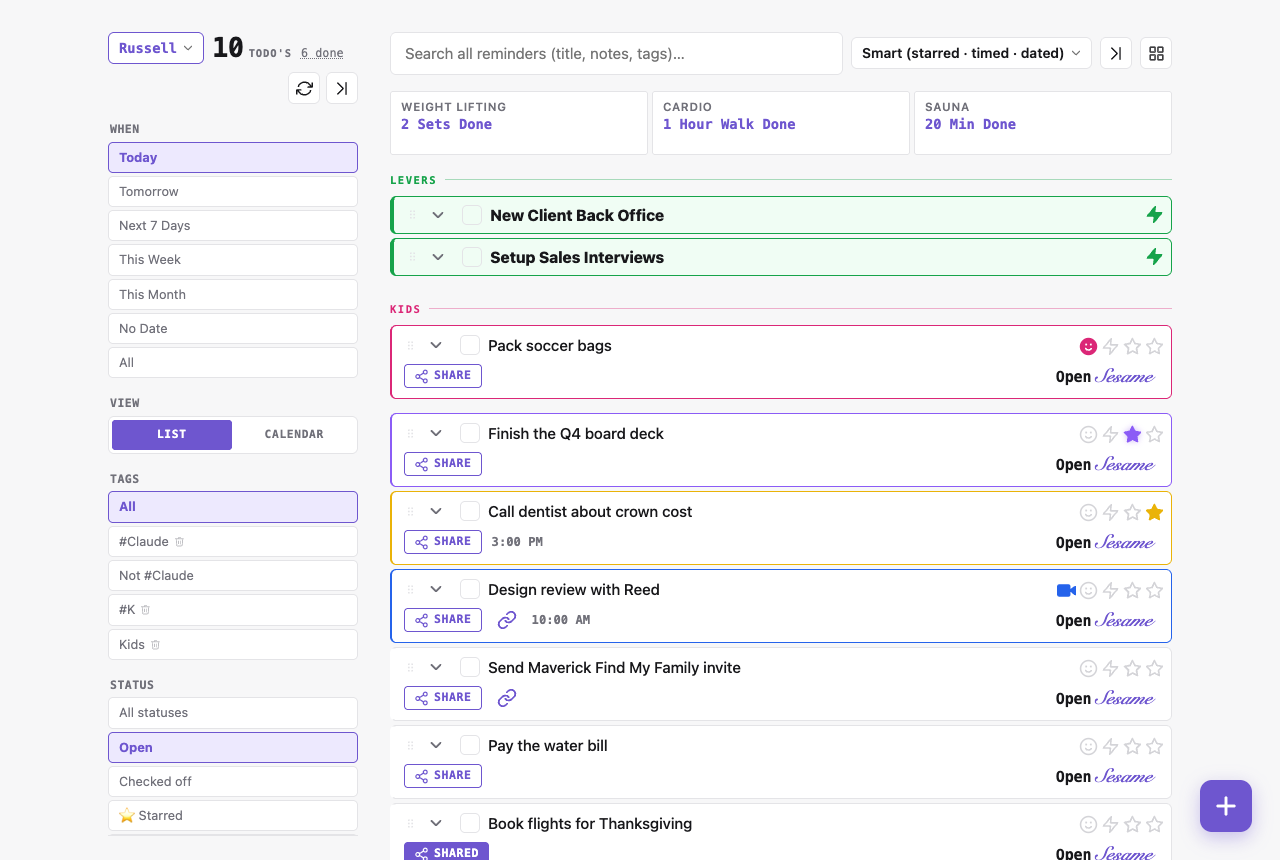1280x860 pixels.
Task: Delete the Kids tag with trash icon
Action: 156,645
